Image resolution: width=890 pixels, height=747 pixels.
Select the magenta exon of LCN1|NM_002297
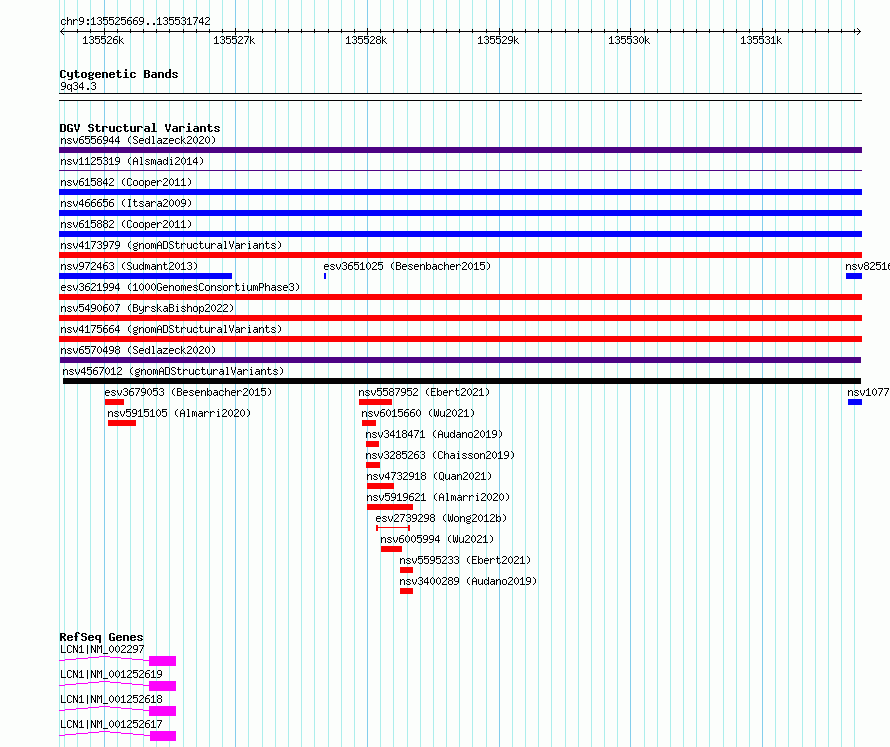pos(162,661)
